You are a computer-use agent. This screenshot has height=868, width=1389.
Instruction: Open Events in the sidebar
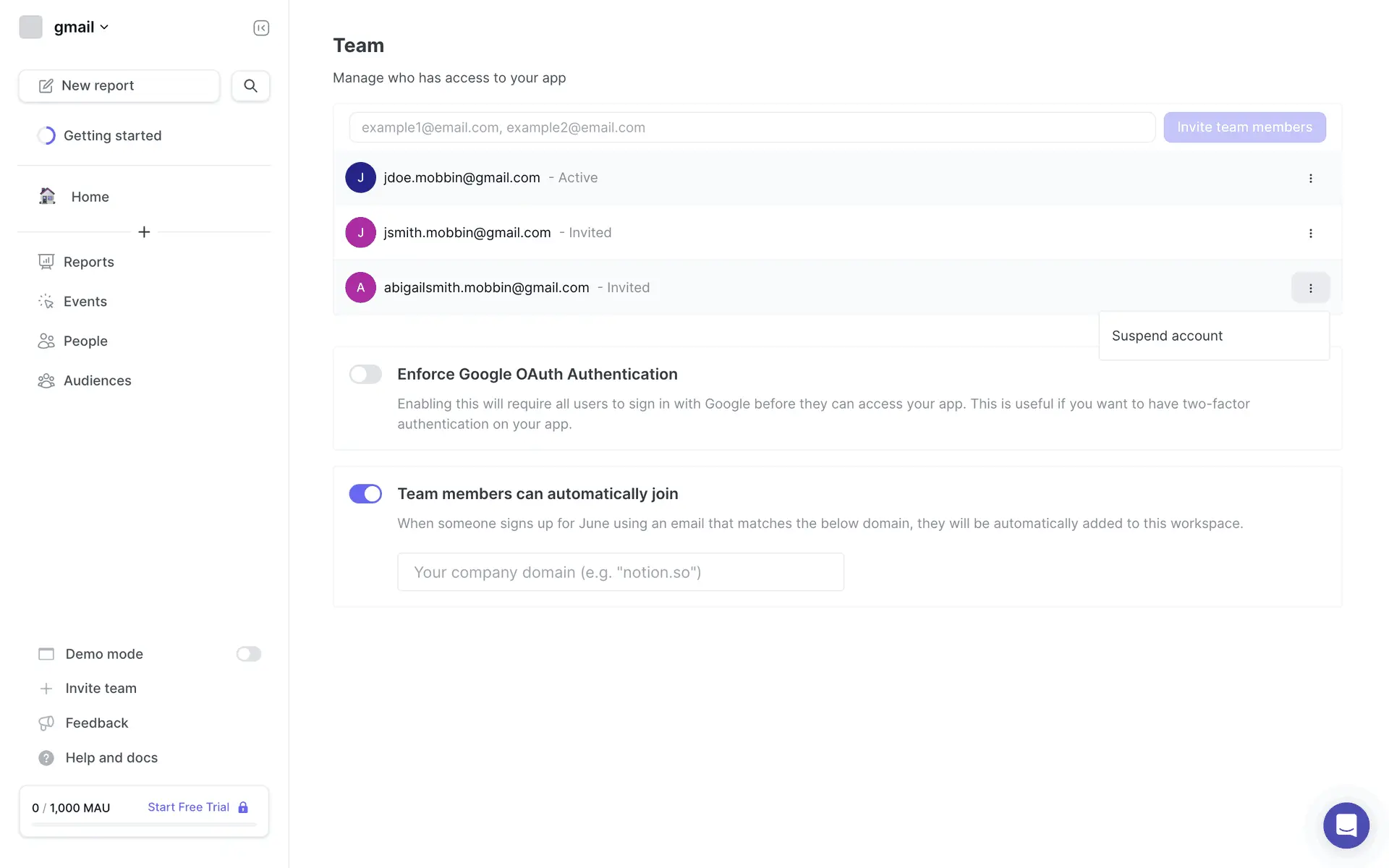(x=85, y=302)
